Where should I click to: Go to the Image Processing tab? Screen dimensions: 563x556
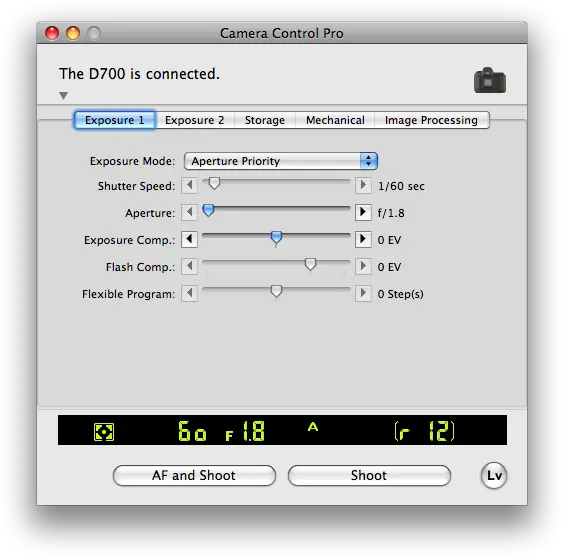click(432, 120)
